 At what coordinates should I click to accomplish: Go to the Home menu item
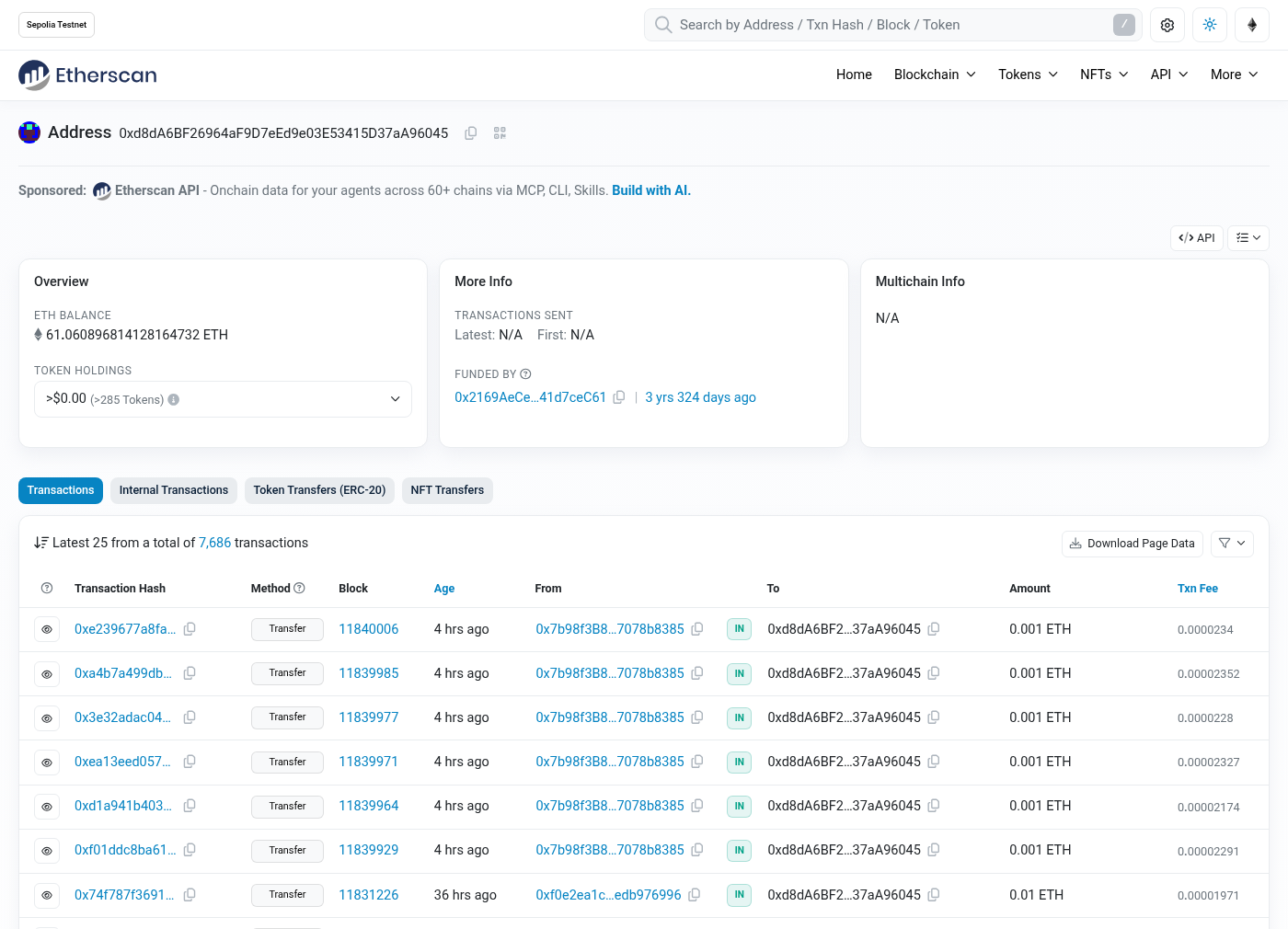pos(854,75)
